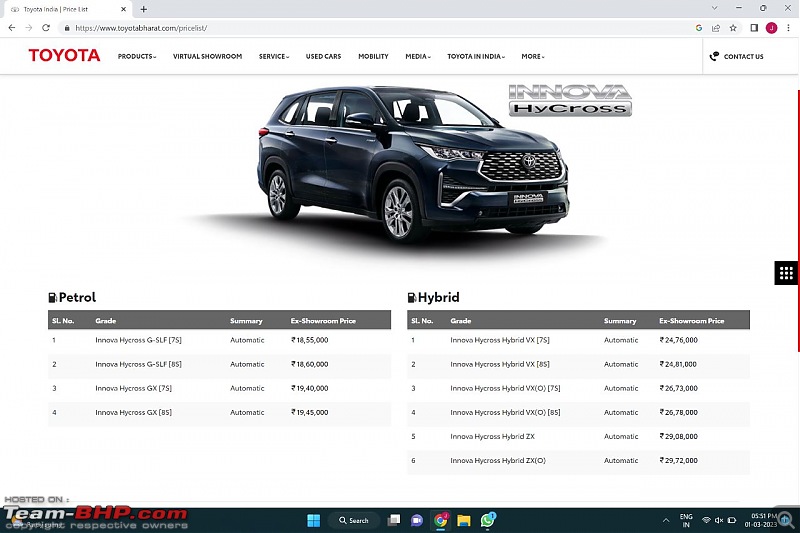
Task: Open taskbar clock and date
Action: tap(760, 520)
